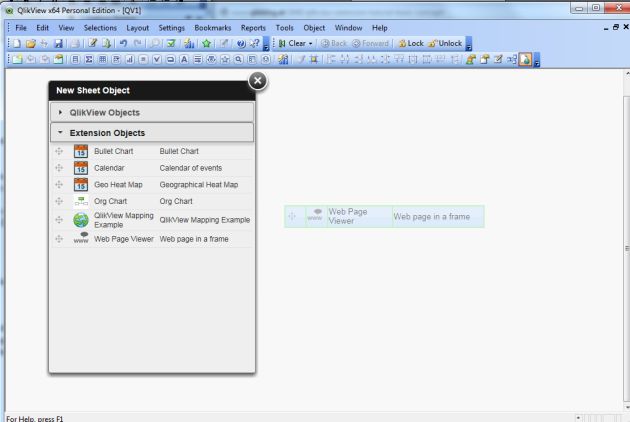Image resolution: width=630 pixels, height=422 pixels.
Task: Create a Search Object magnifier icon
Action: coord(239,59)
